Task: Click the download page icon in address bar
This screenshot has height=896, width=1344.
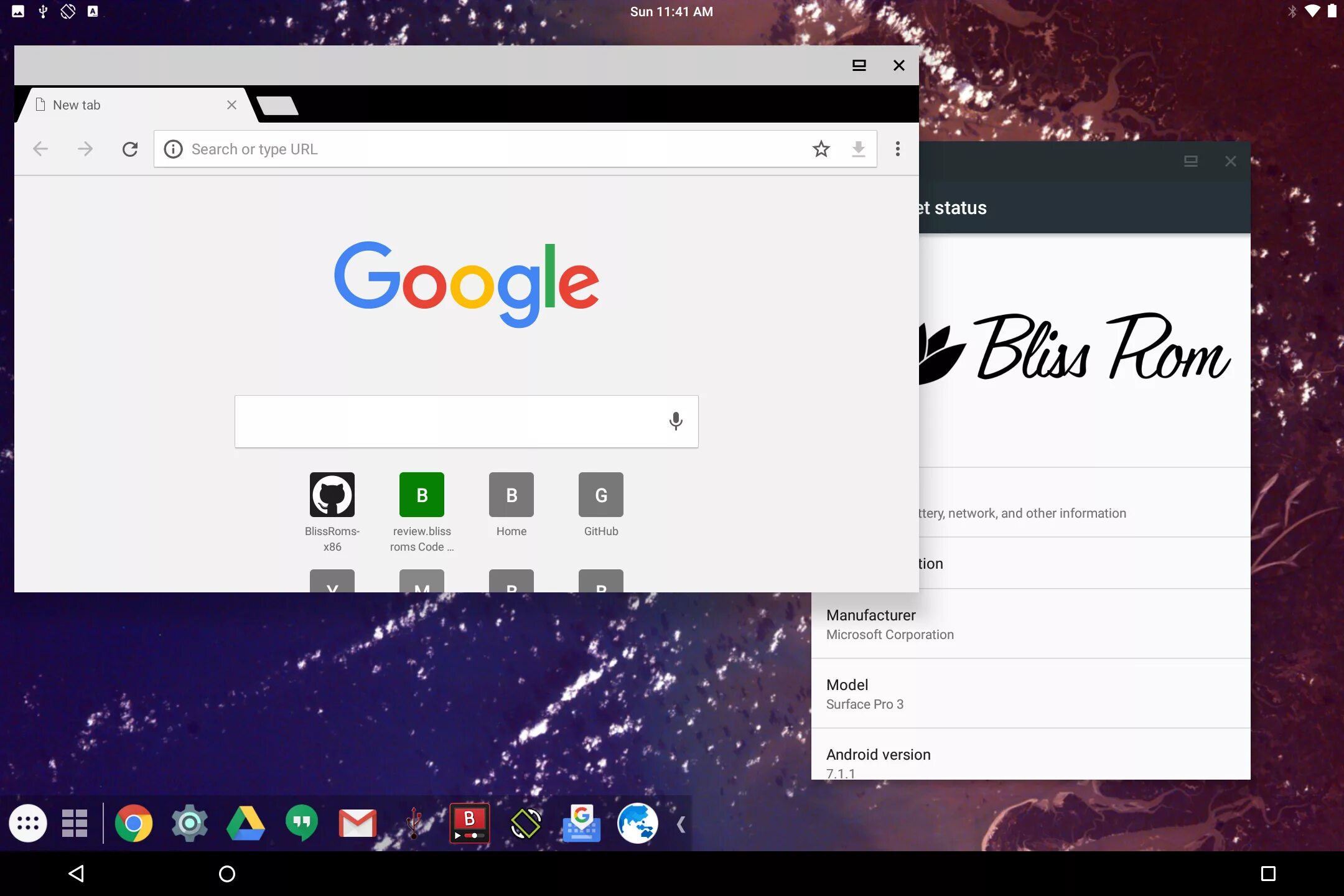Action: [859, 149]
